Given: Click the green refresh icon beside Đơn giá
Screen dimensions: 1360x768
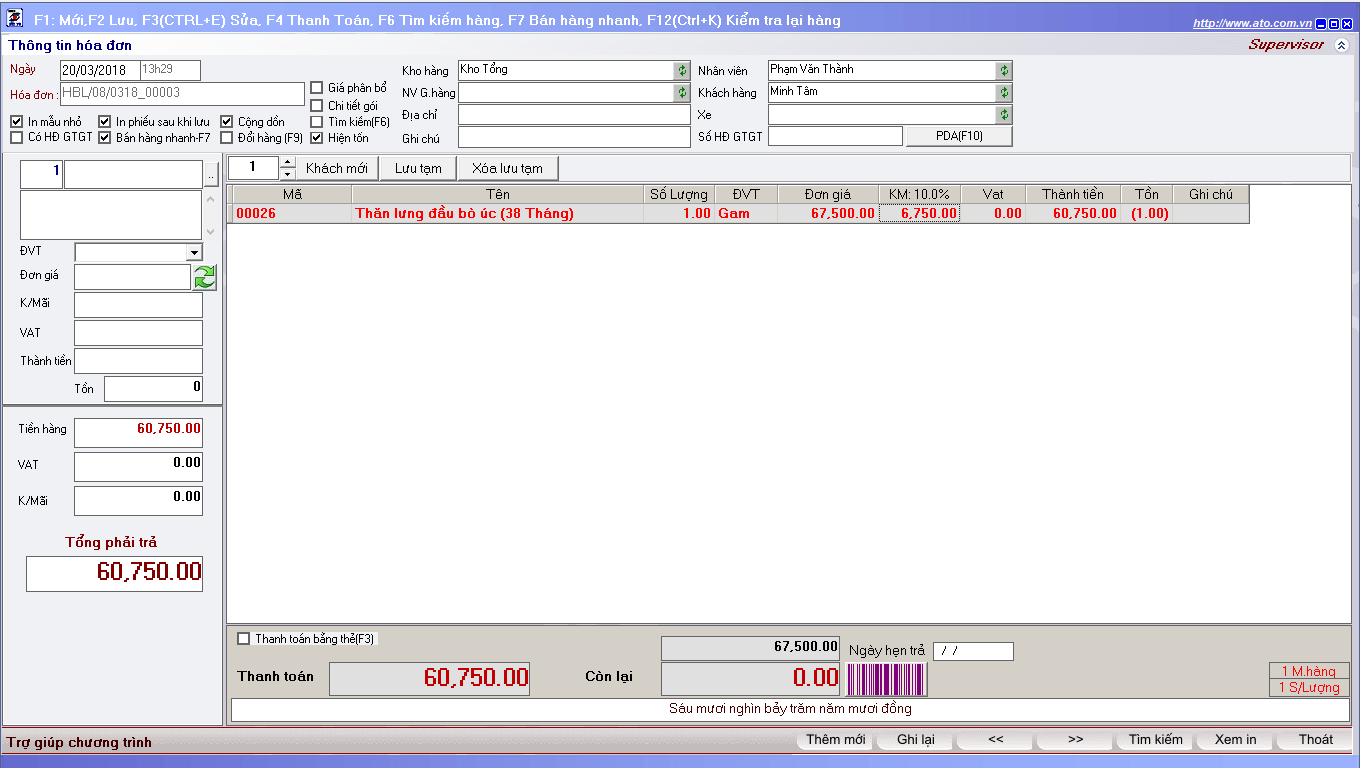Looking at the screenshot, I should [205, 277].
